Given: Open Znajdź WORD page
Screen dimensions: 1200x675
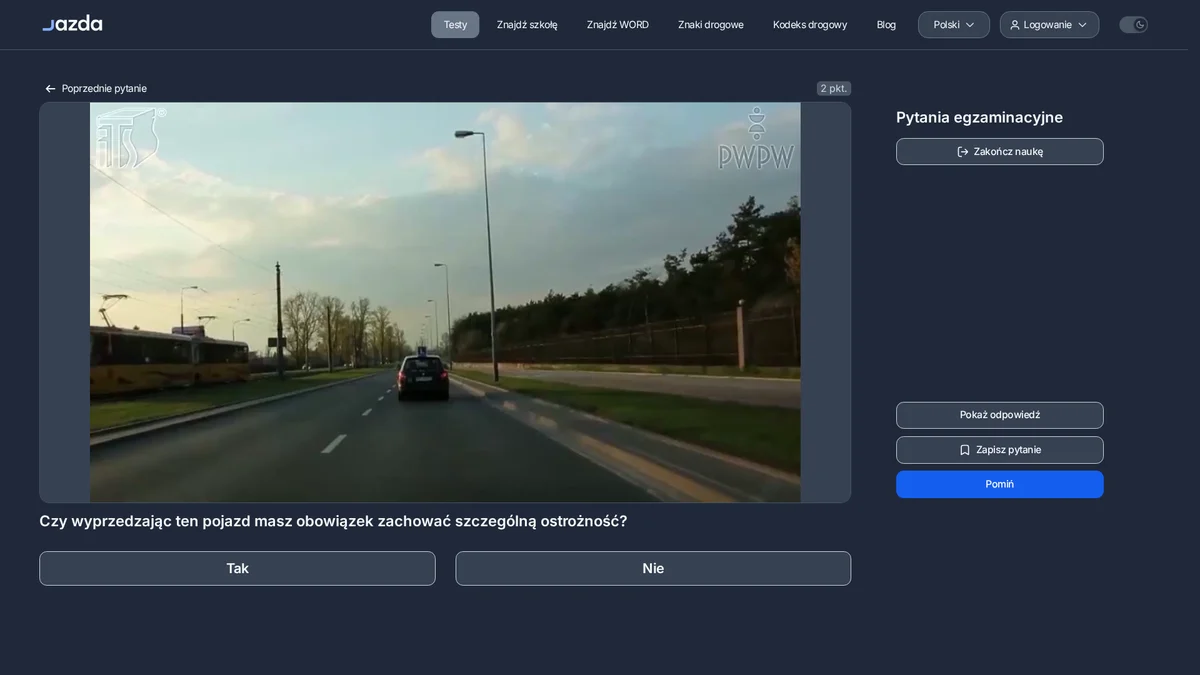Looking at the screenshot, I should [618, 25].
